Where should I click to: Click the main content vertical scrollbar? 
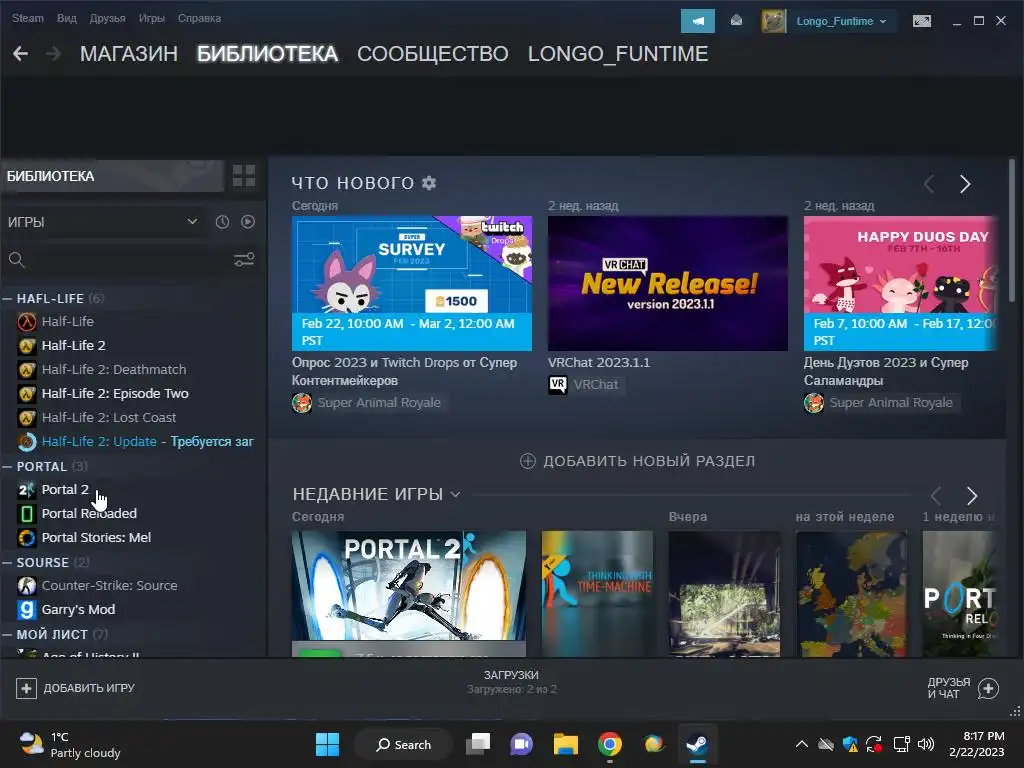tap(1011, 230)
